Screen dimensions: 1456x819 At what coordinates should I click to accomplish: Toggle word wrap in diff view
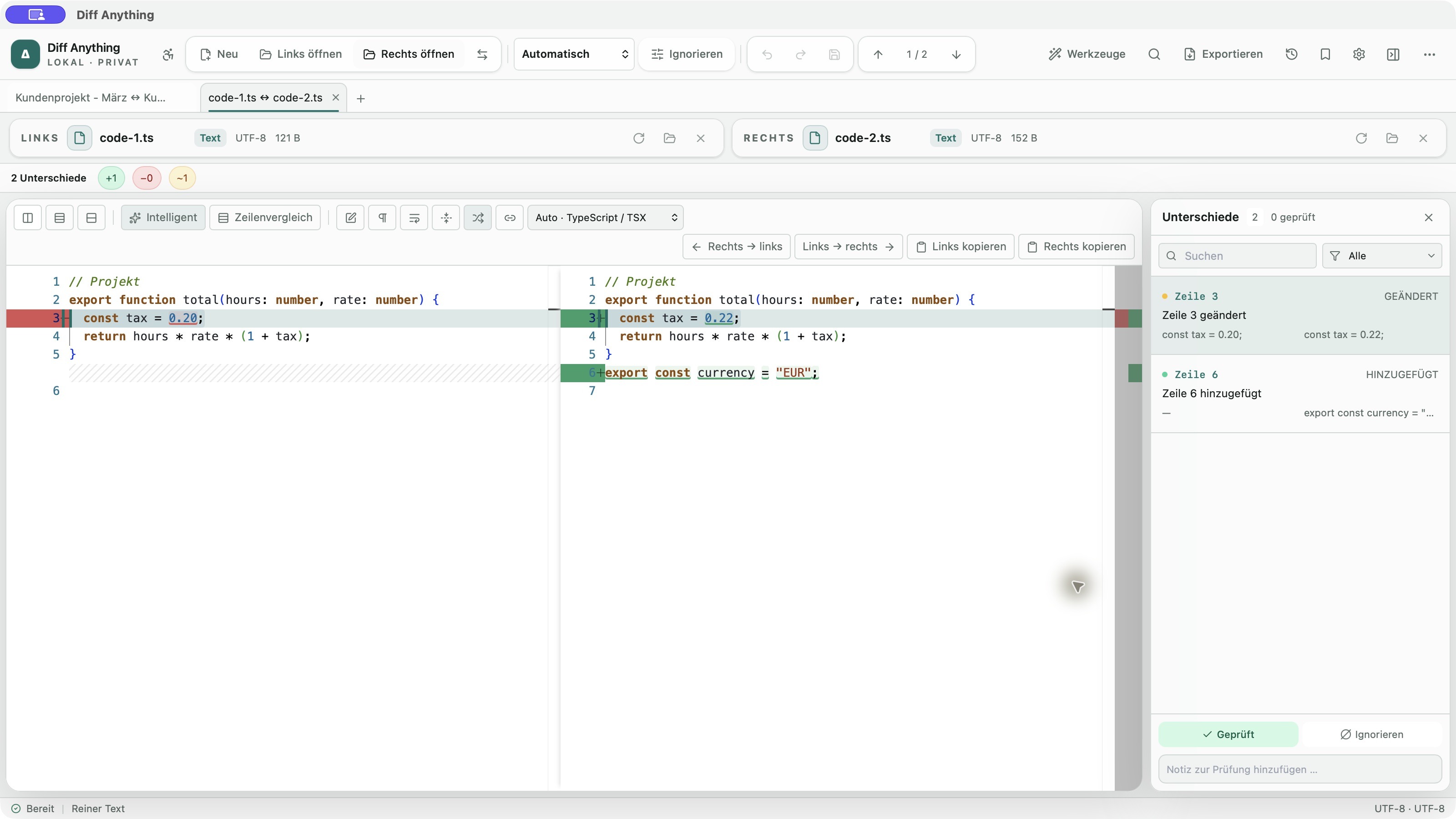click(415, 217)
